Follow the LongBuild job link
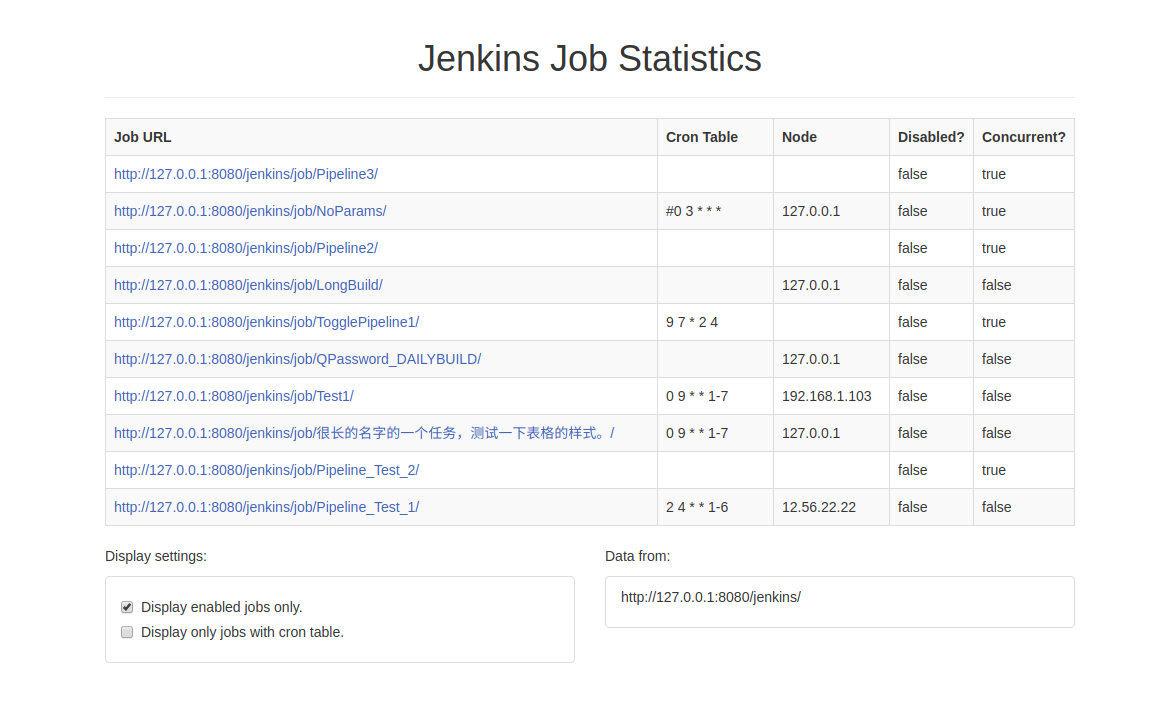 pyautogui.click(x=248, y=285)
